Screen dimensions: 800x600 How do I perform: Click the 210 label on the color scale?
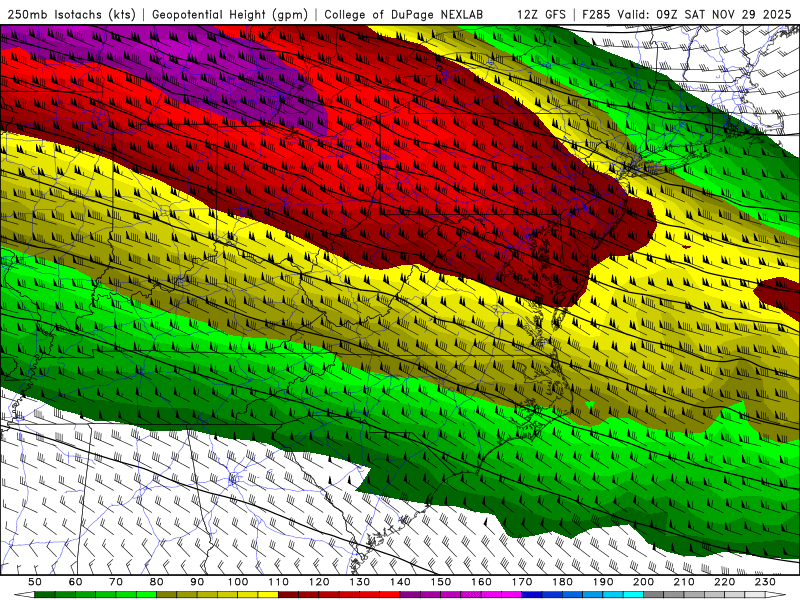coord(684,582)
